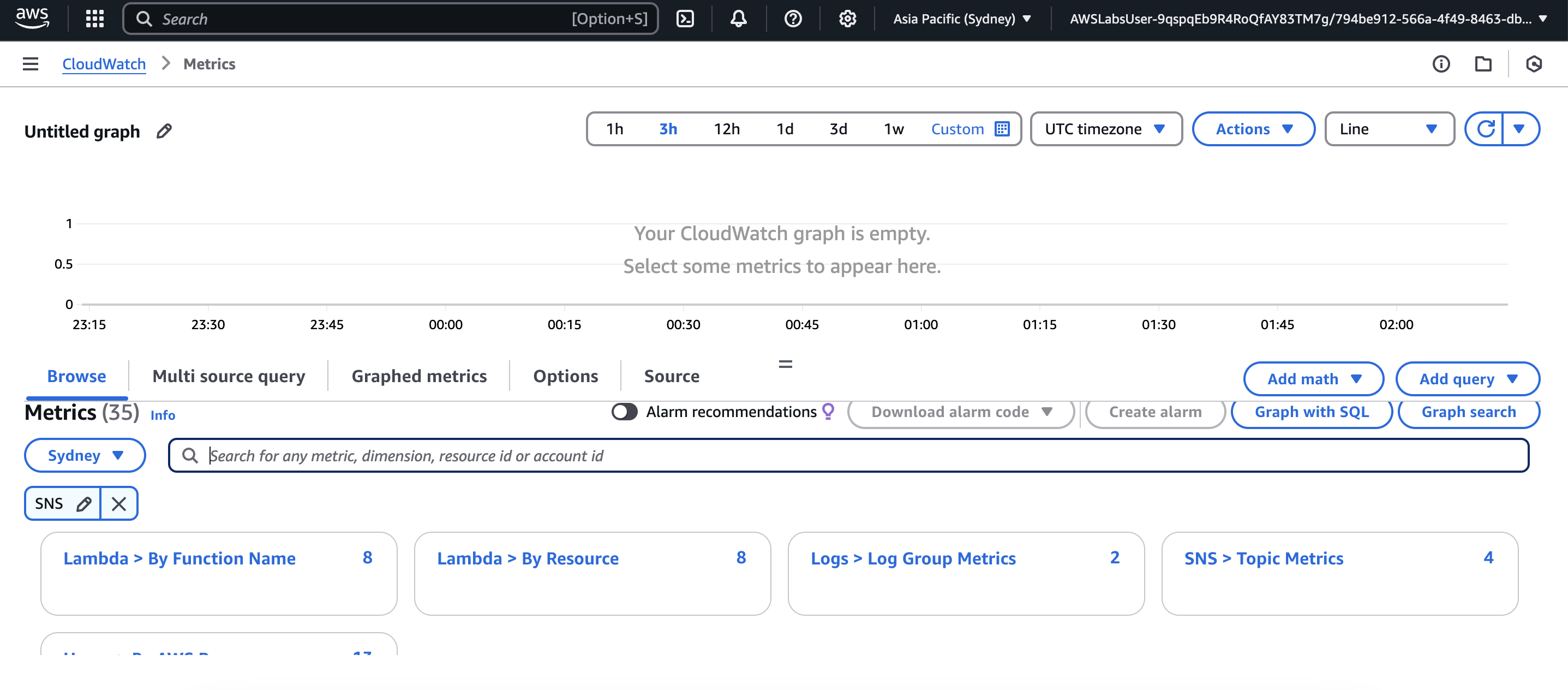The image size is (1568, 690).
Task: Open the notifications bell
Action: 738,19
